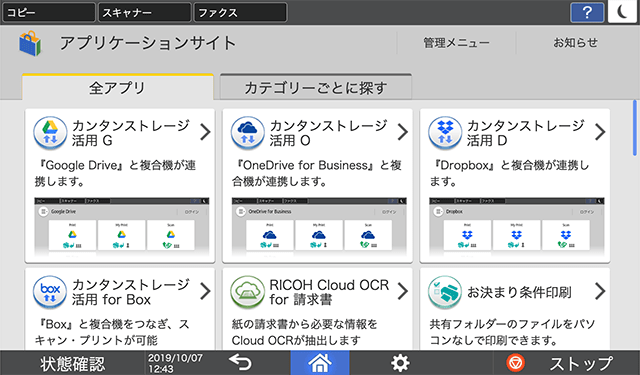The width and height of the screenshot is (640, 375).
Task: Open 管理メニュー
Action: point(456,43)
